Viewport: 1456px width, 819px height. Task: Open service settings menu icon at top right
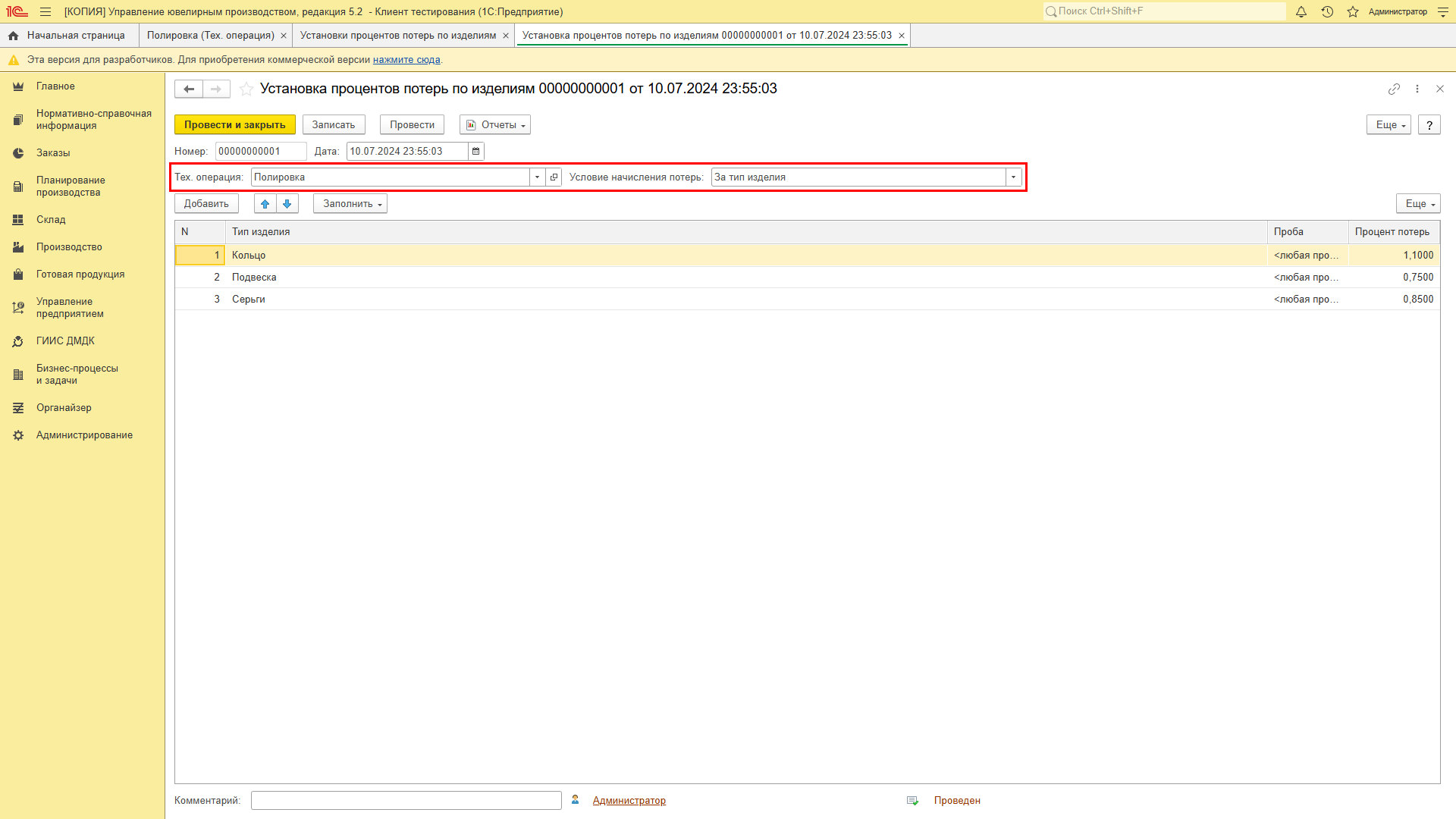coord(1443,11)
